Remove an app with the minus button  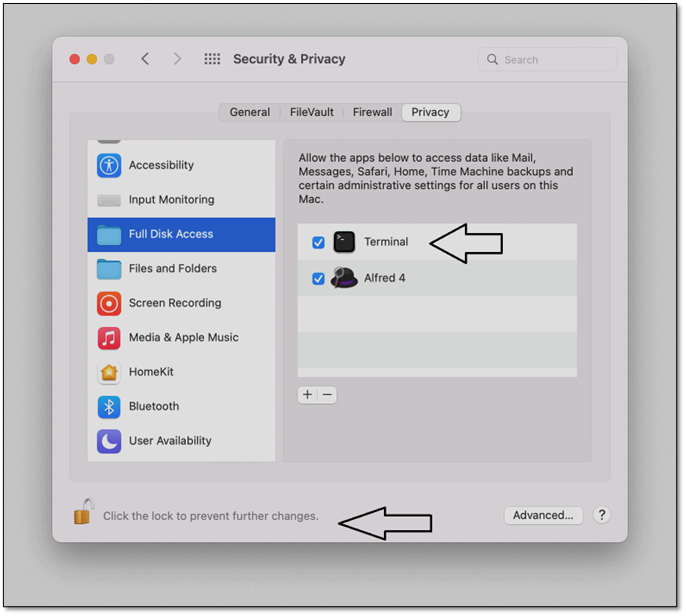pos(327,395)
